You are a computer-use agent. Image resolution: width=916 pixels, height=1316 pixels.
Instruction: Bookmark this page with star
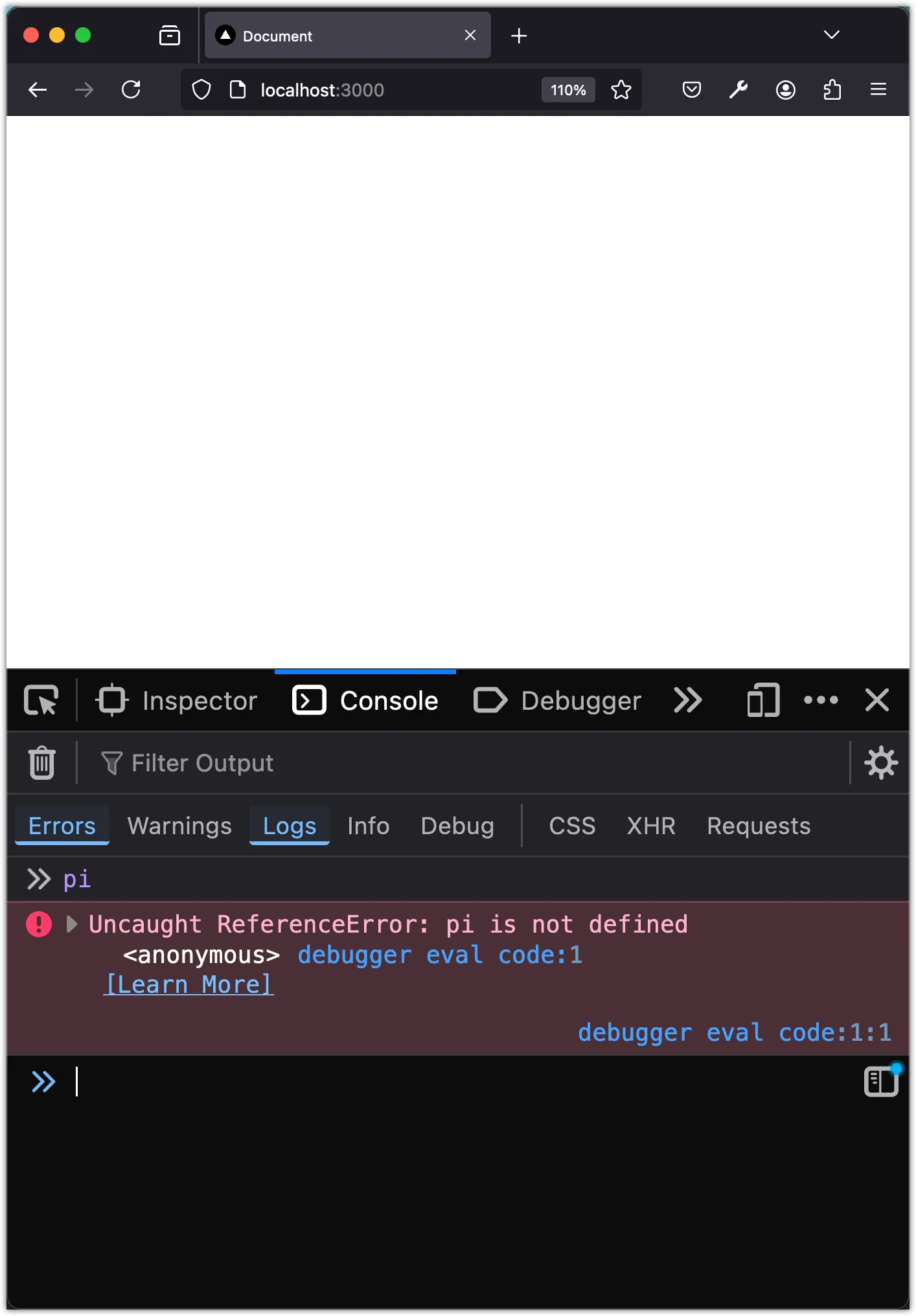point(621,89)
